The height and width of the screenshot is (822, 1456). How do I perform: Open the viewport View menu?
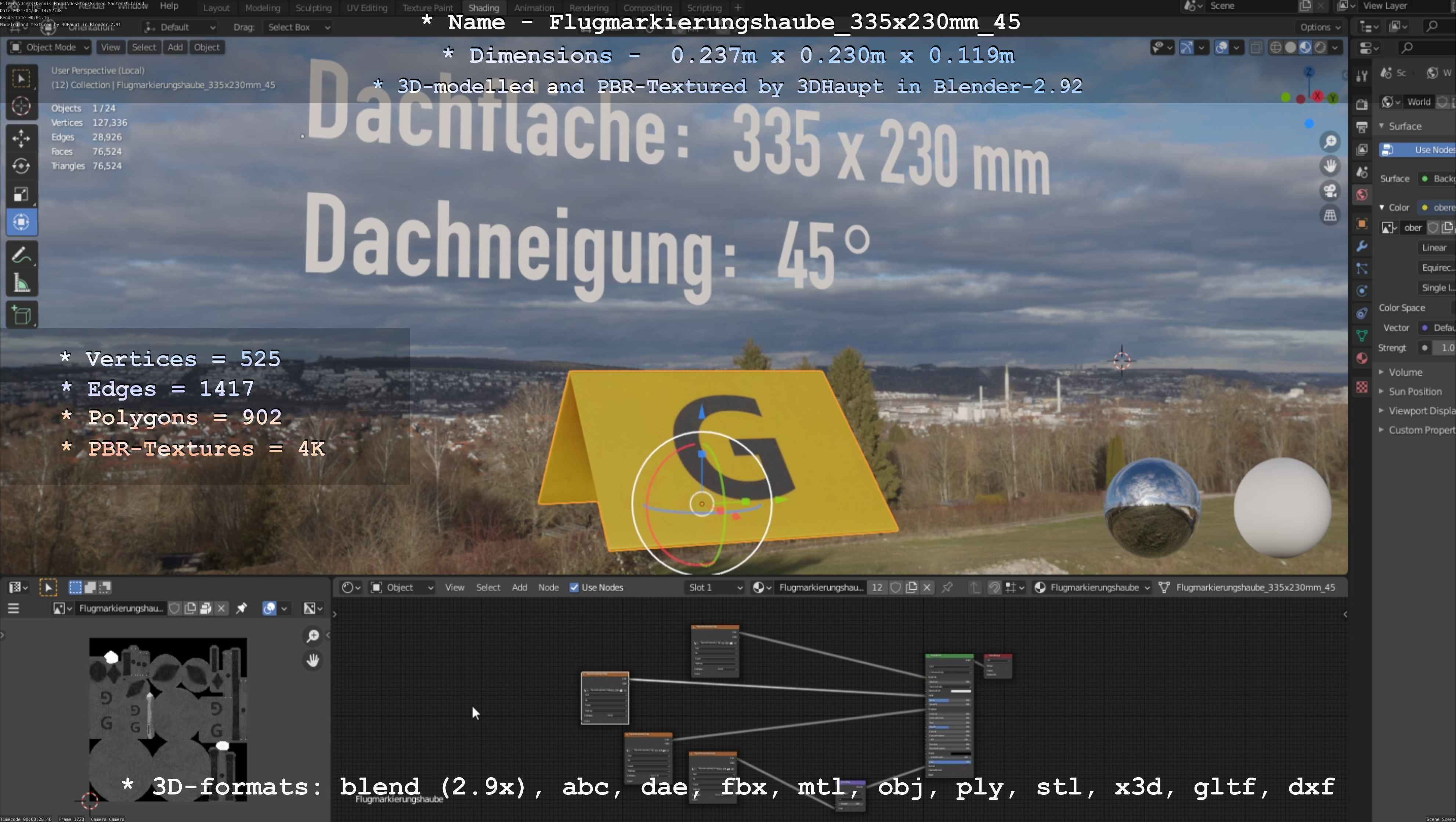coord(110,47)
